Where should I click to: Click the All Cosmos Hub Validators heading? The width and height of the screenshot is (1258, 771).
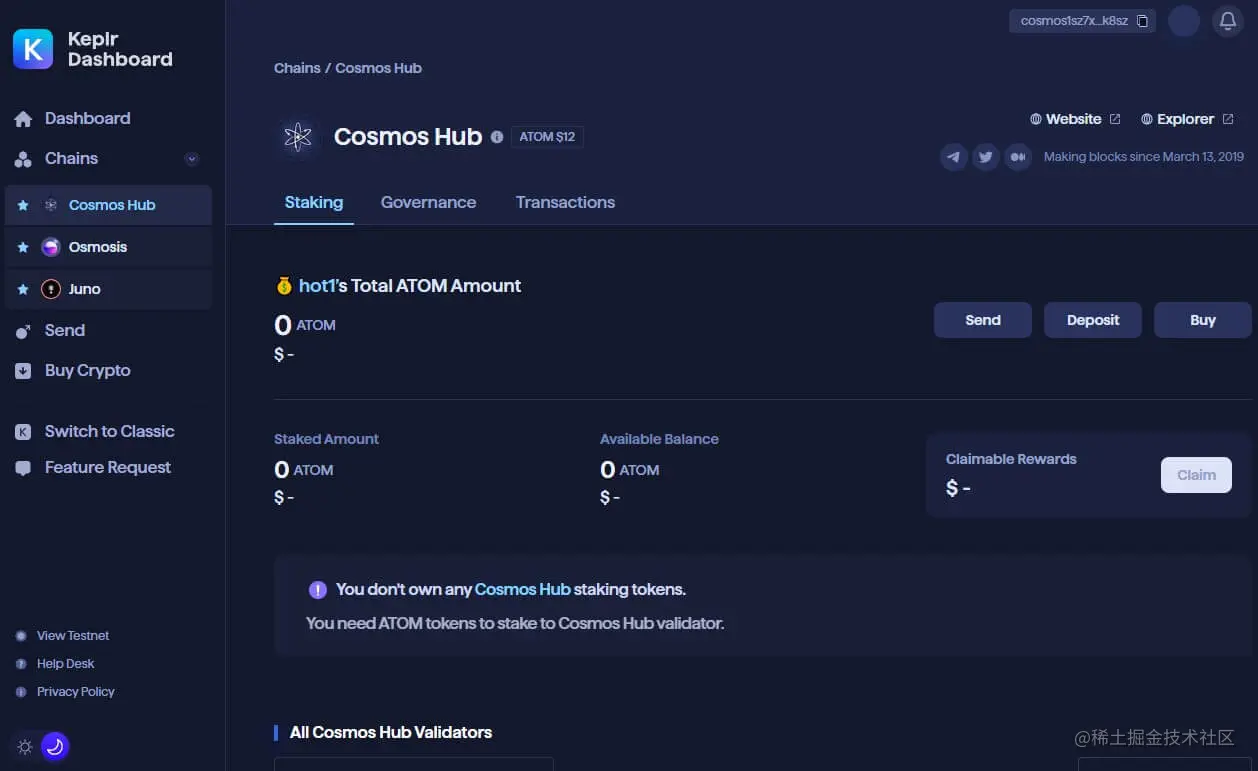pyautogui.click(x=391, y=732)
